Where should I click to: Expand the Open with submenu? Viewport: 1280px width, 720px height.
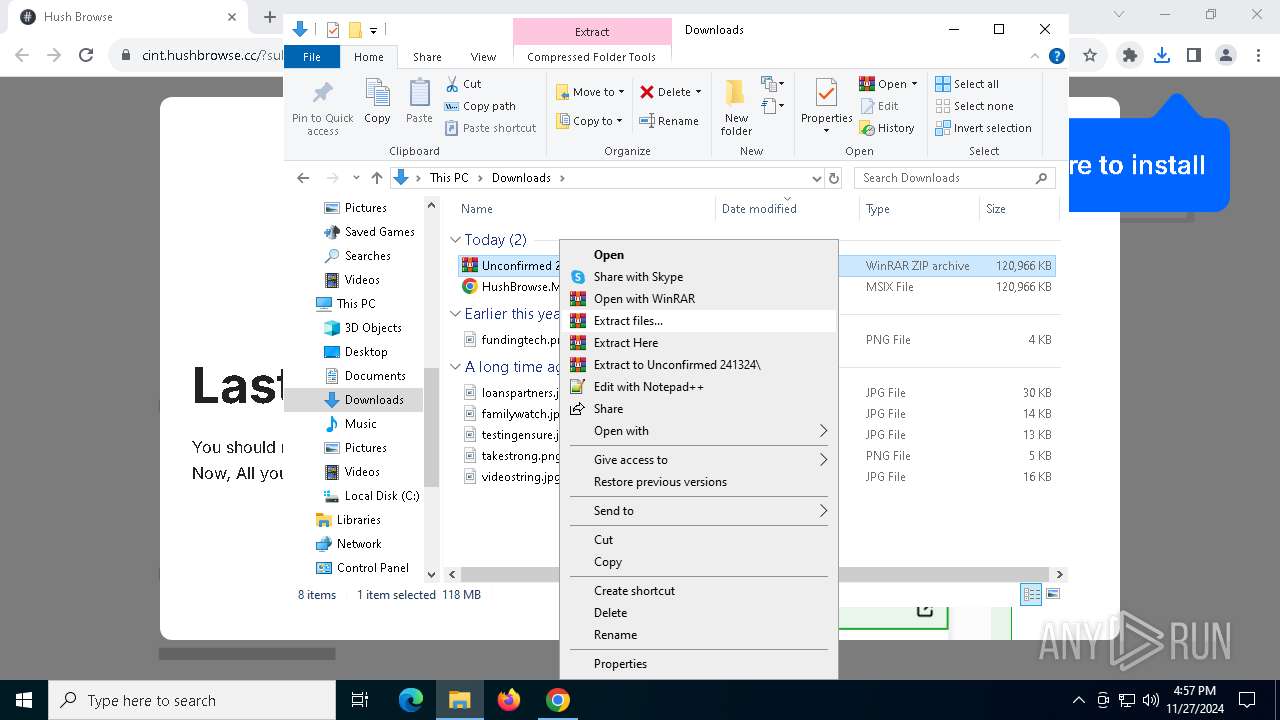(698, 431)
